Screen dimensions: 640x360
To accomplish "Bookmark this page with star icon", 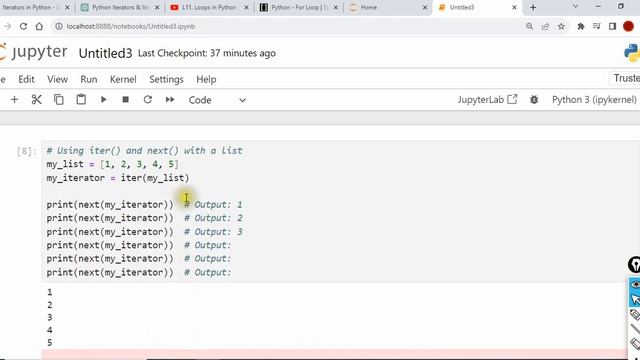I will click(x=561, y=26).
